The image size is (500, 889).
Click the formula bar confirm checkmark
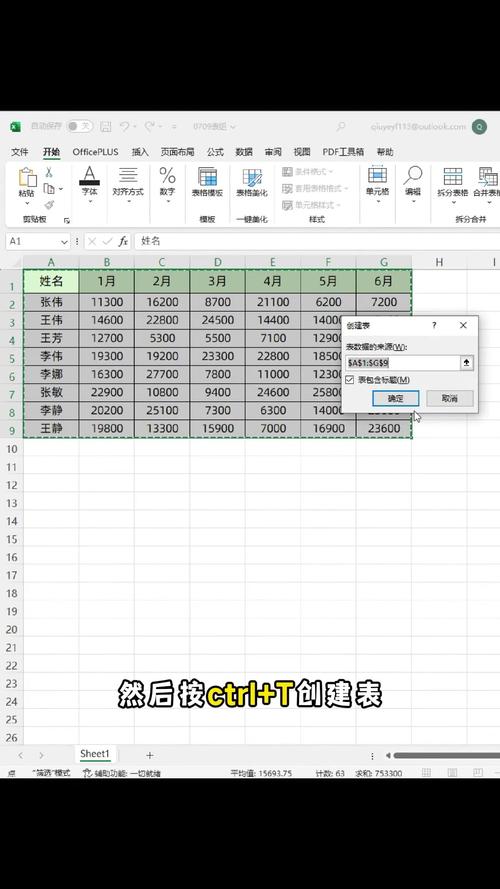(107, 242)
